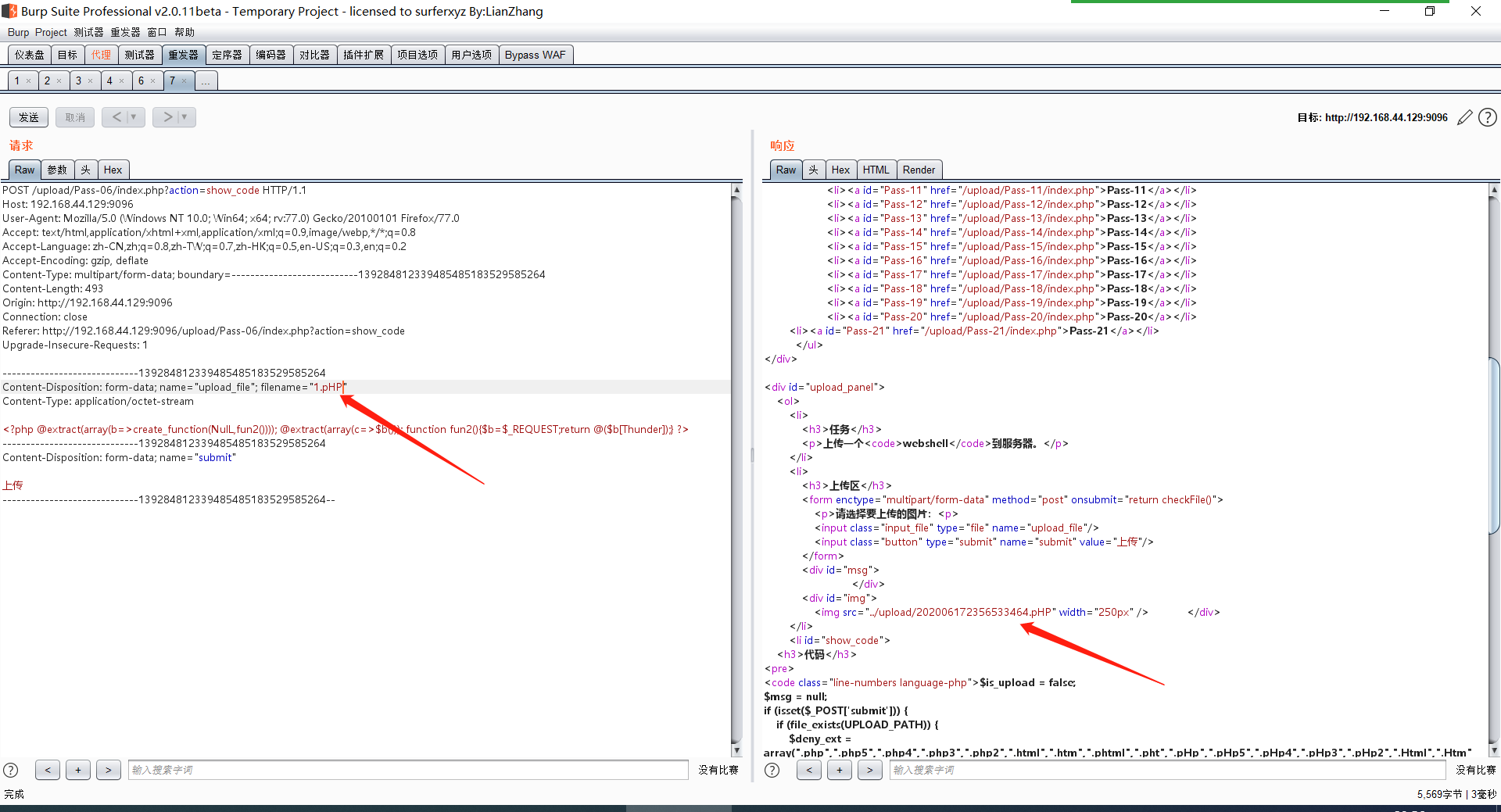Screen dimensions: 1501x812
Task: Switch to the 插件扩展 tab
Action: (x=364, y=55)
